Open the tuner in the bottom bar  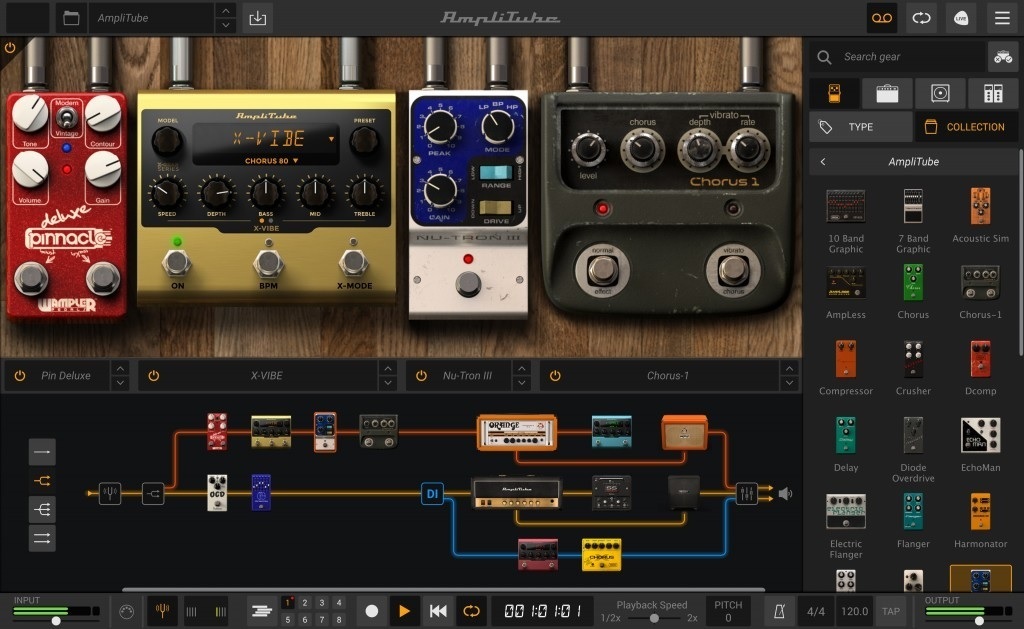160,610
